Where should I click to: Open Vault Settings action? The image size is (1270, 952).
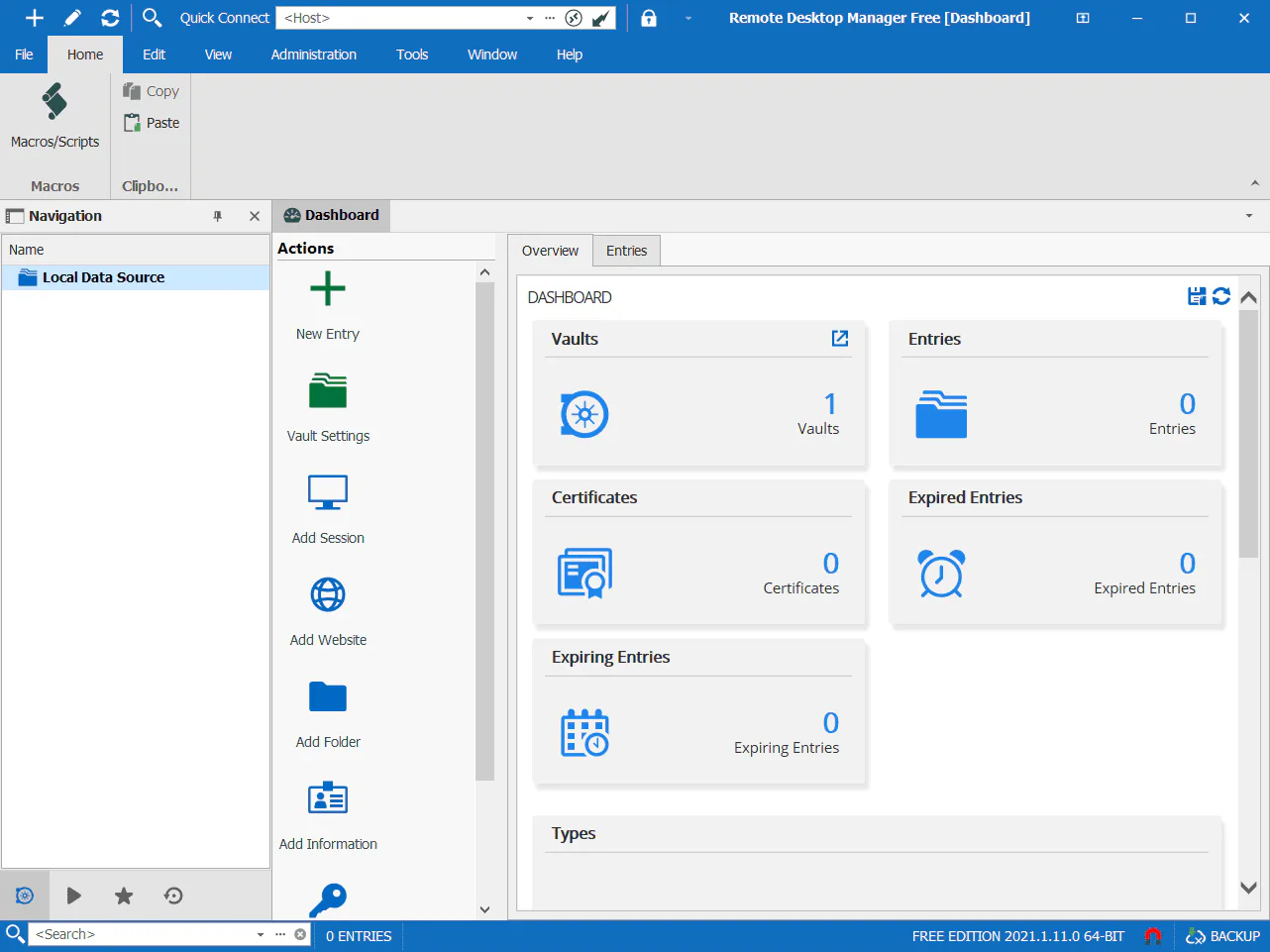328,408
